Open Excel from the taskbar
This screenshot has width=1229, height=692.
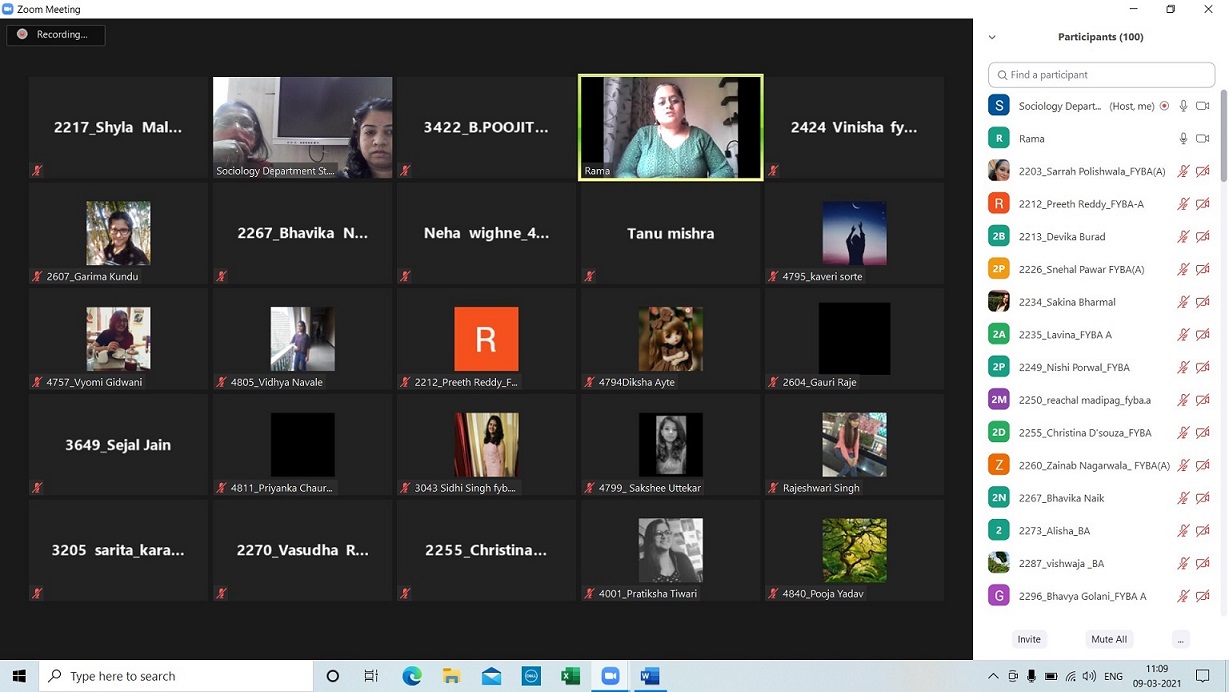(570, 676)
